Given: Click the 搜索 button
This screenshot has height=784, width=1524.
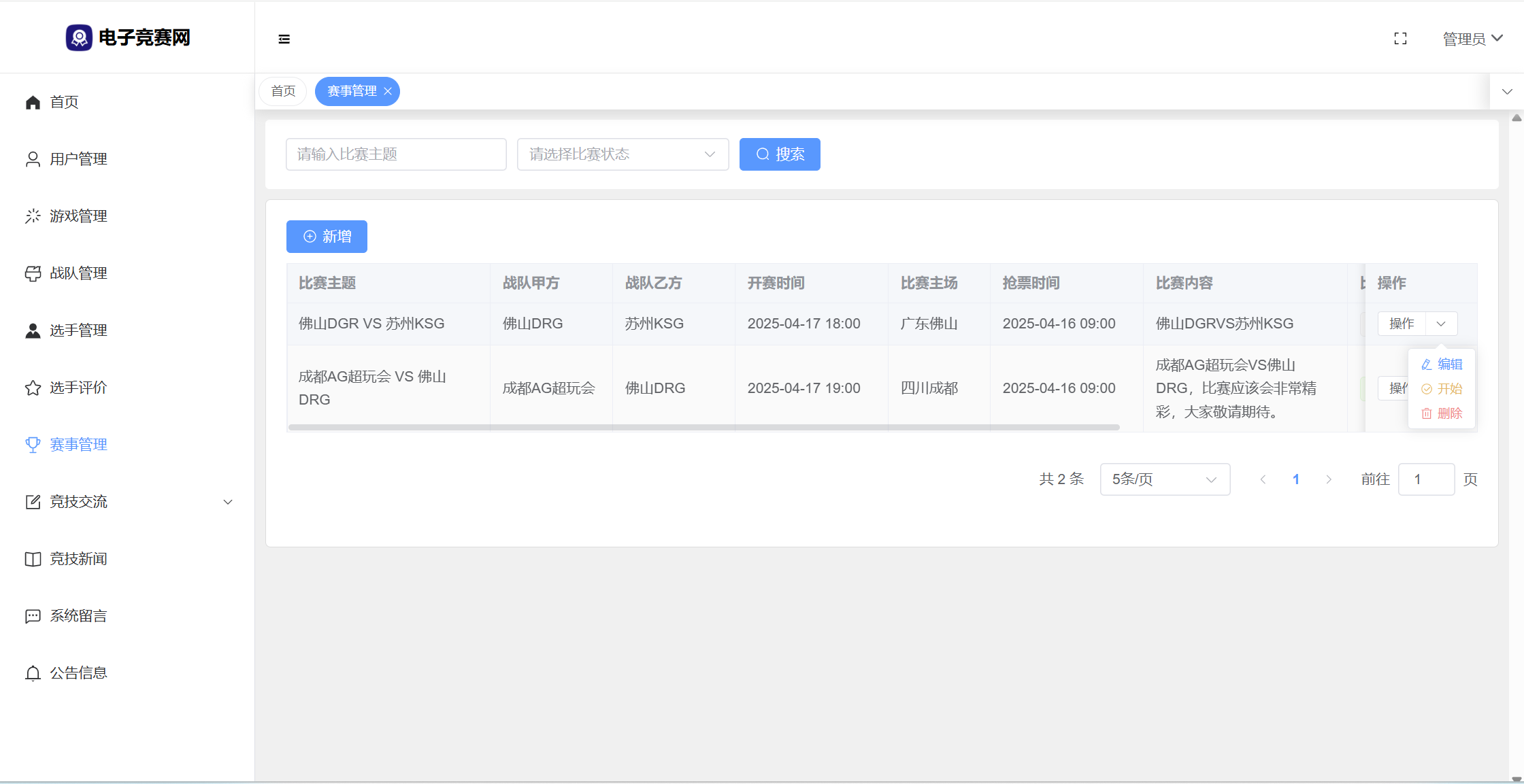Looking at the screenshot, I should [780, 154].
